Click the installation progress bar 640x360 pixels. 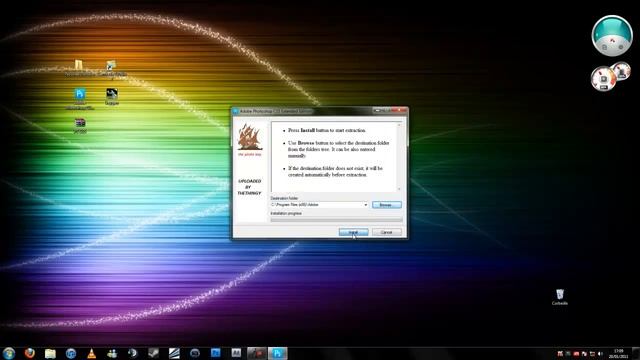coord(336,220)
